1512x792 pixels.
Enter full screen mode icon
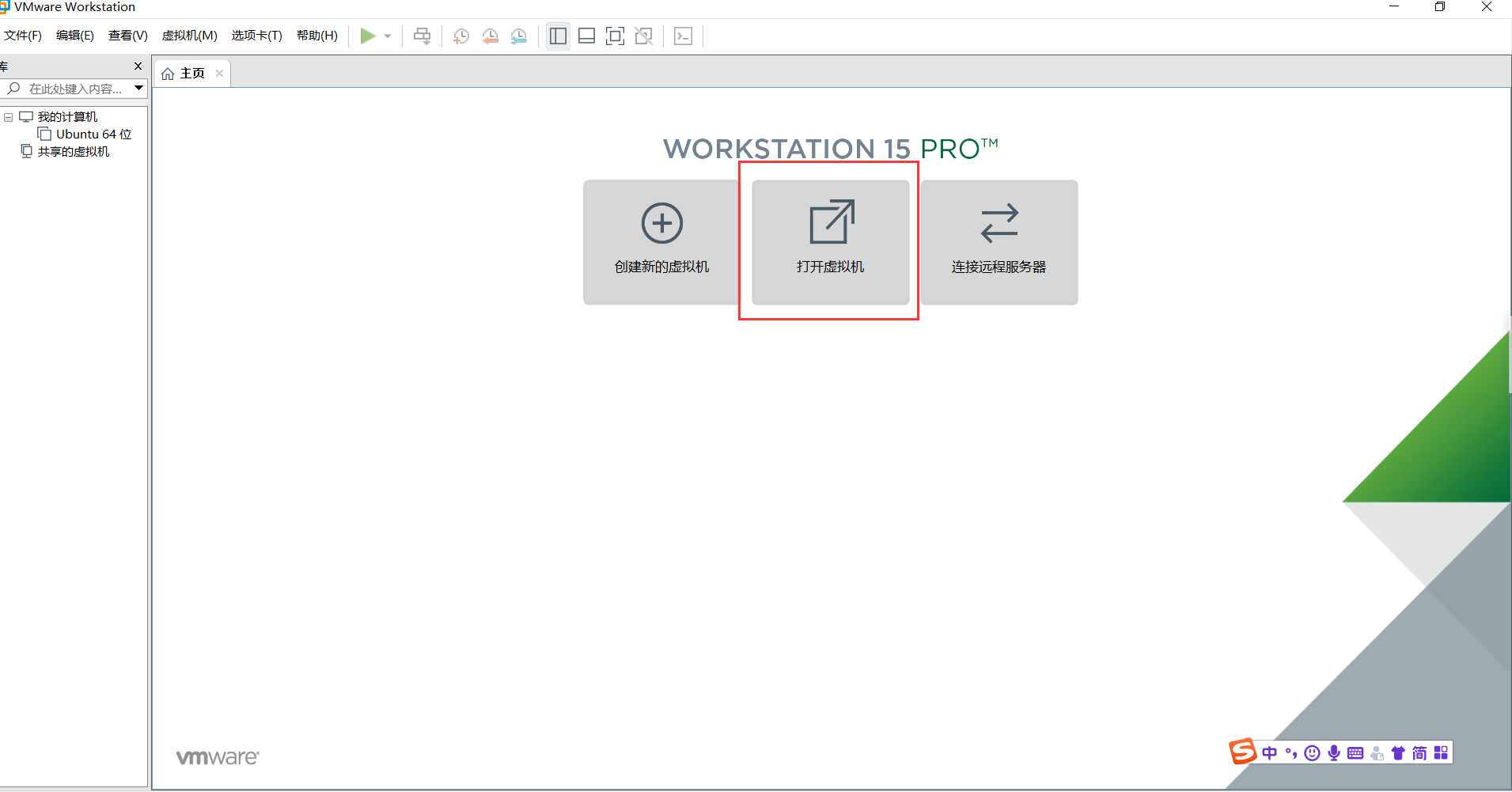(x=615, y=36)
